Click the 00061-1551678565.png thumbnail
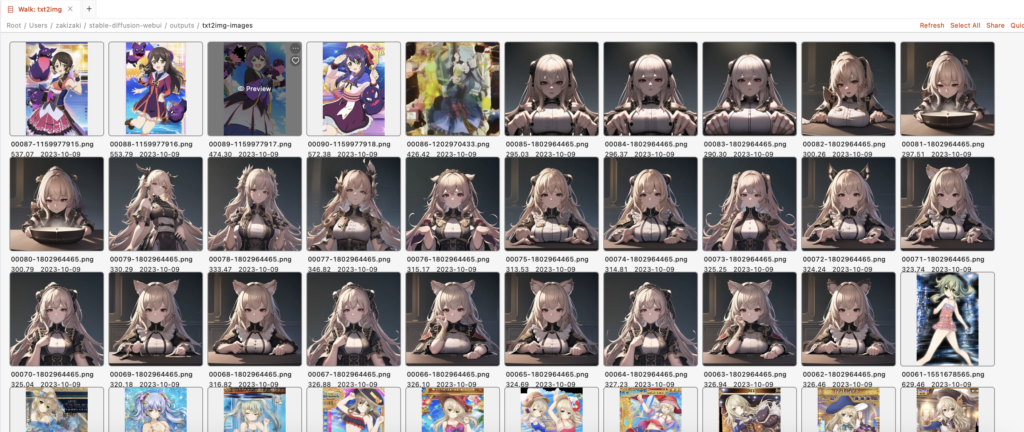 [947, 319]
